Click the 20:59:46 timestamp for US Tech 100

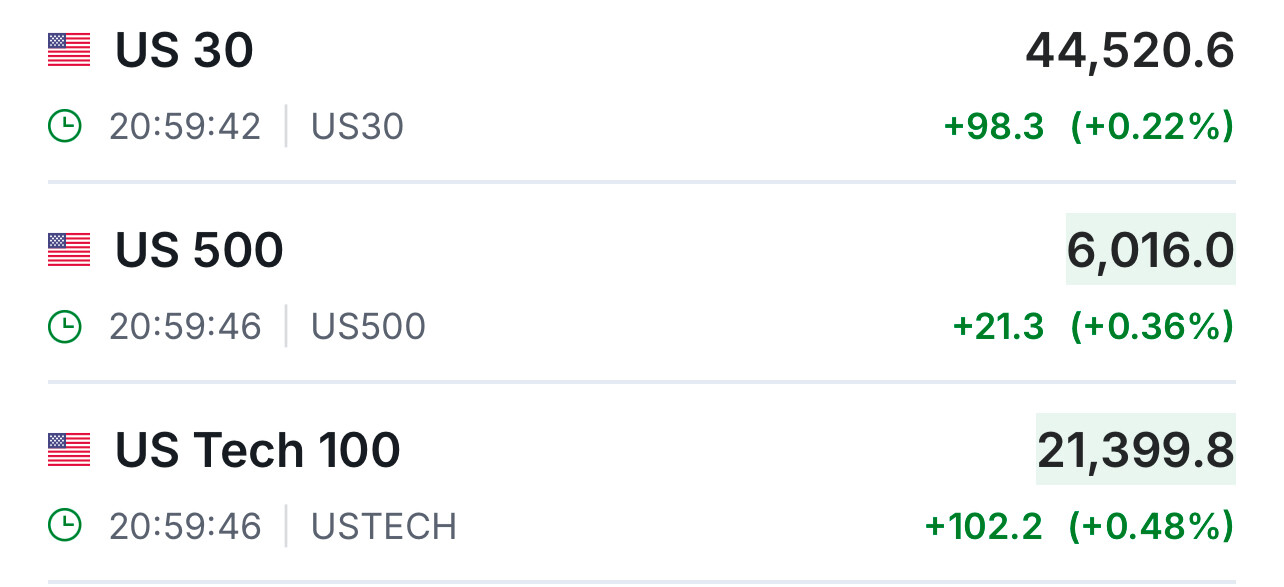pyautogui.click(x=185, y=526)
